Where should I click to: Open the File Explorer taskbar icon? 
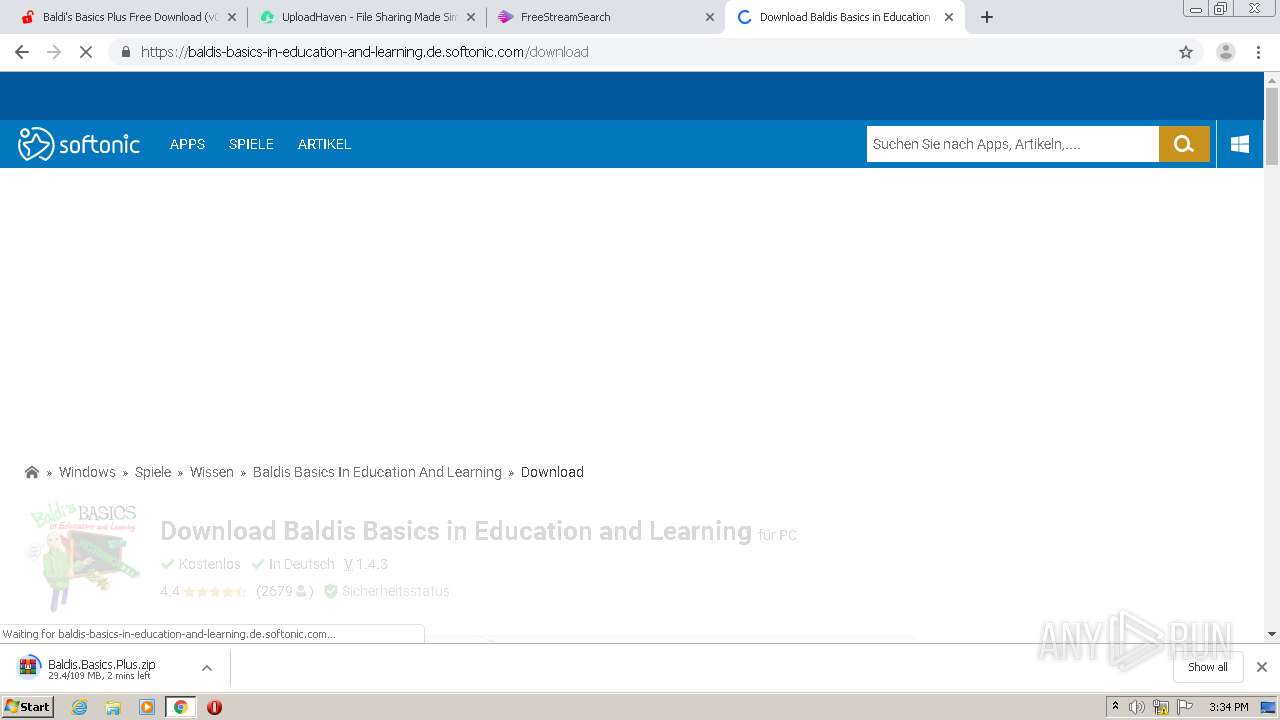pos(113,707)
